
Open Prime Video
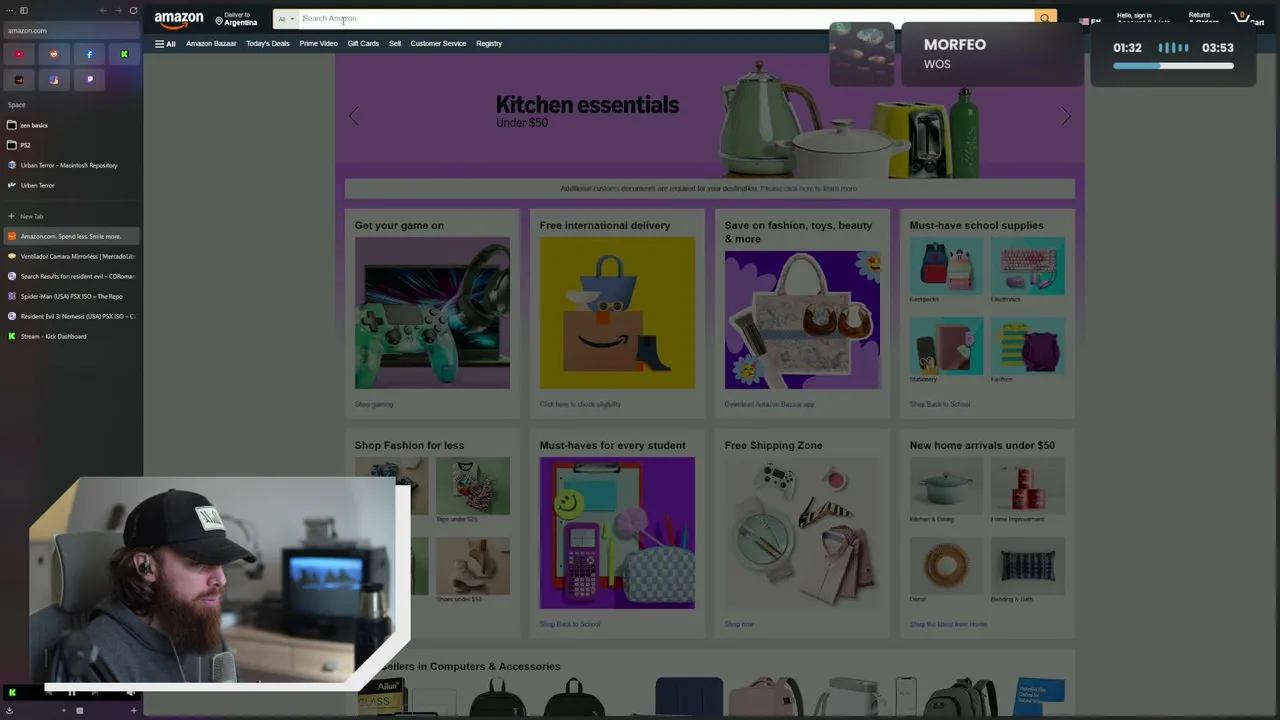point(318,44)
